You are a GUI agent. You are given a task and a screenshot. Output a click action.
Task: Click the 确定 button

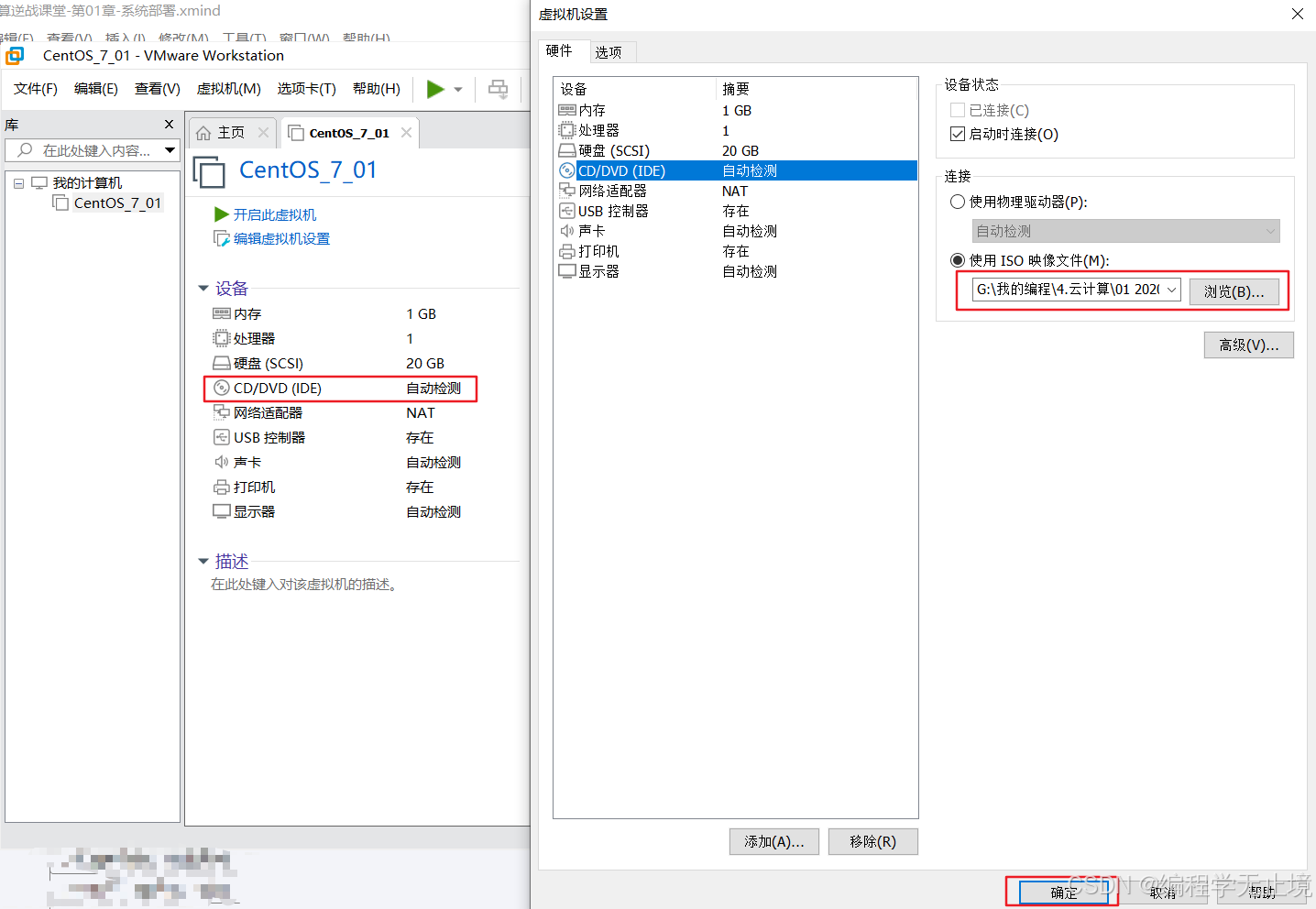(x=1063, y=893)
